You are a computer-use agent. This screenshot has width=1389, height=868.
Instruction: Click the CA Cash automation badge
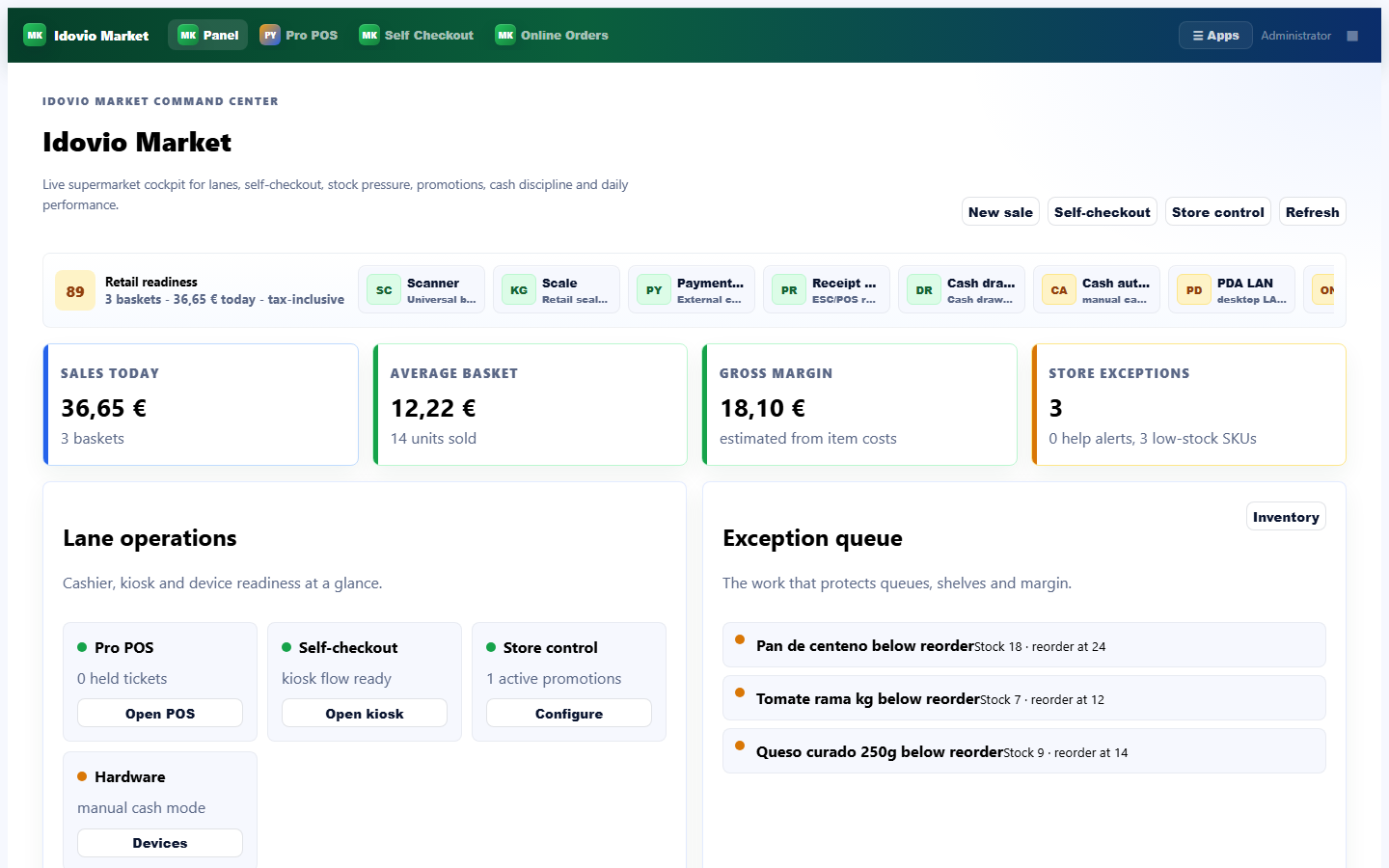pyautogui.click(x=1097, y=290)
